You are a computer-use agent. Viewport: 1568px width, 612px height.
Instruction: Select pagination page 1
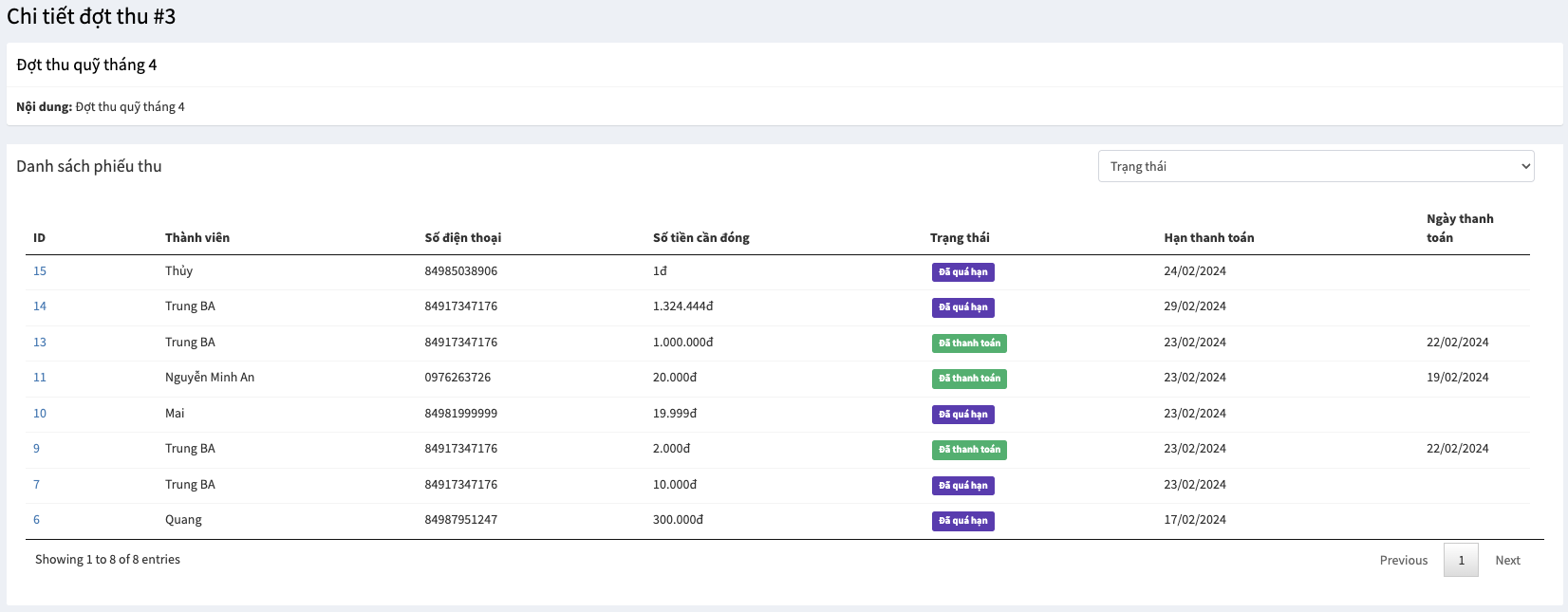(1461, 560)
